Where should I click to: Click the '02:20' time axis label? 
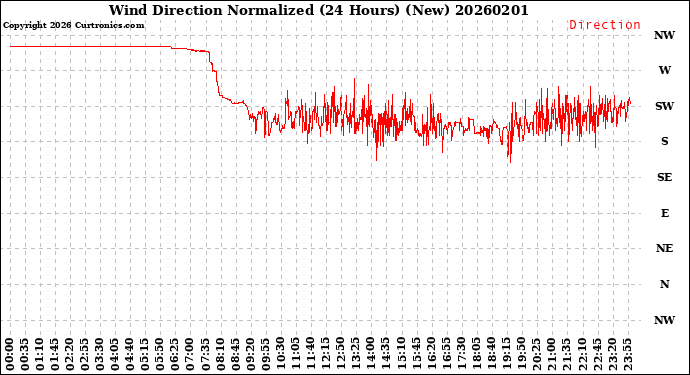[70, 355]
